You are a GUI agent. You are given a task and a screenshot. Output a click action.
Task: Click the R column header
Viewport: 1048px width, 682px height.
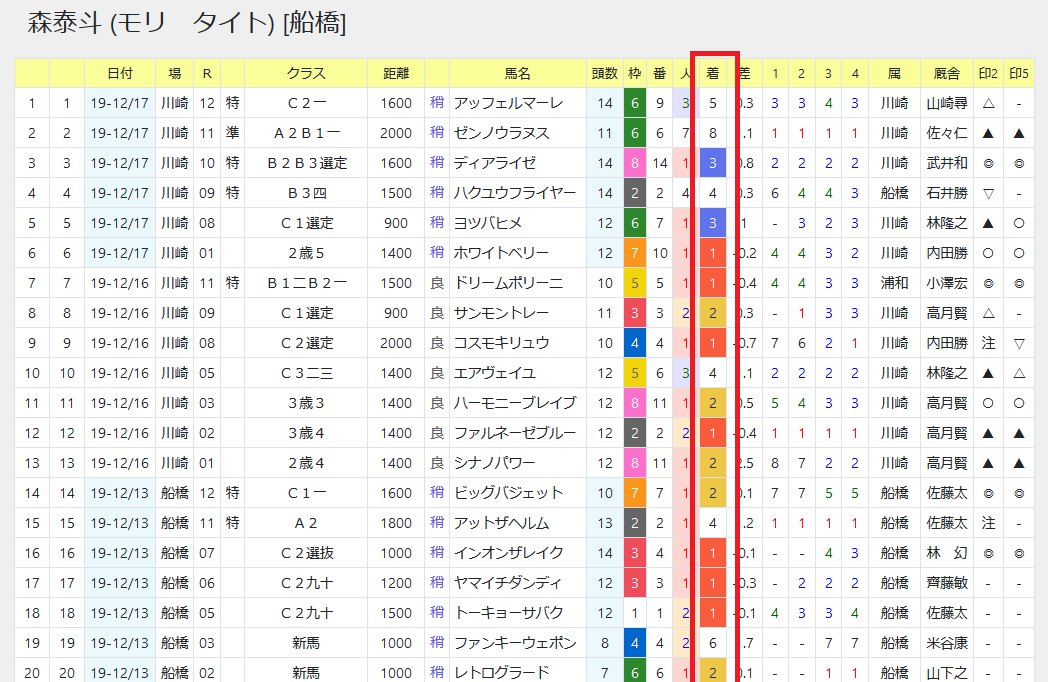point(207,74)
